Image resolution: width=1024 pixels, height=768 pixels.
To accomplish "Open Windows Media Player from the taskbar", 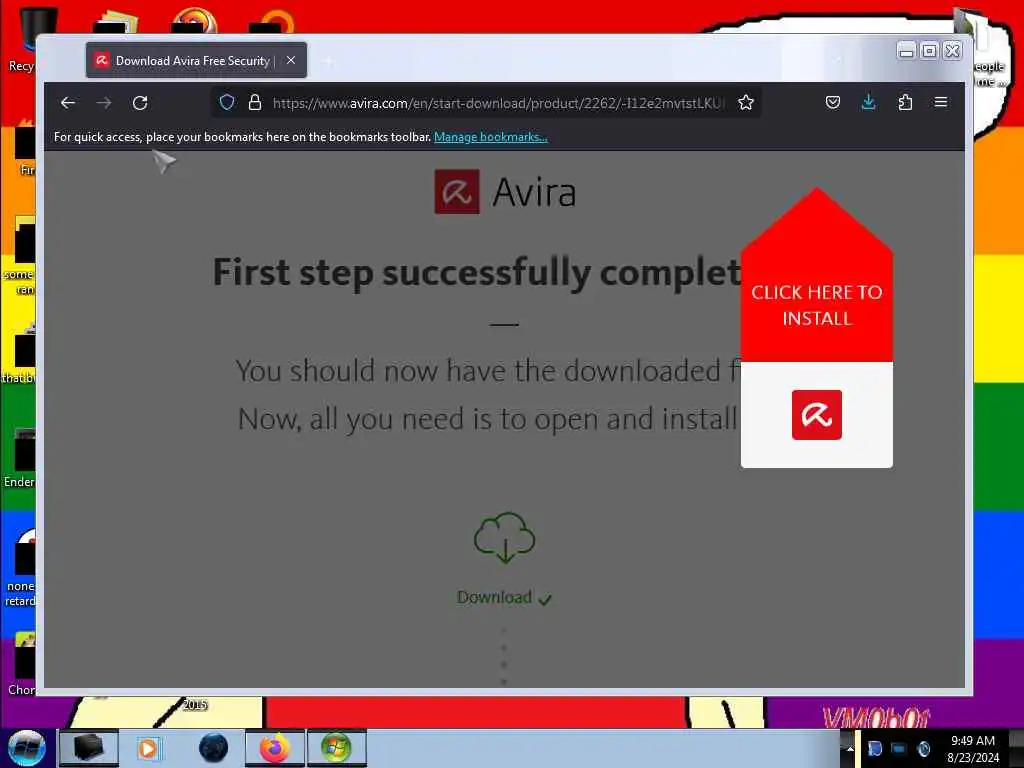I will [149, 748].
